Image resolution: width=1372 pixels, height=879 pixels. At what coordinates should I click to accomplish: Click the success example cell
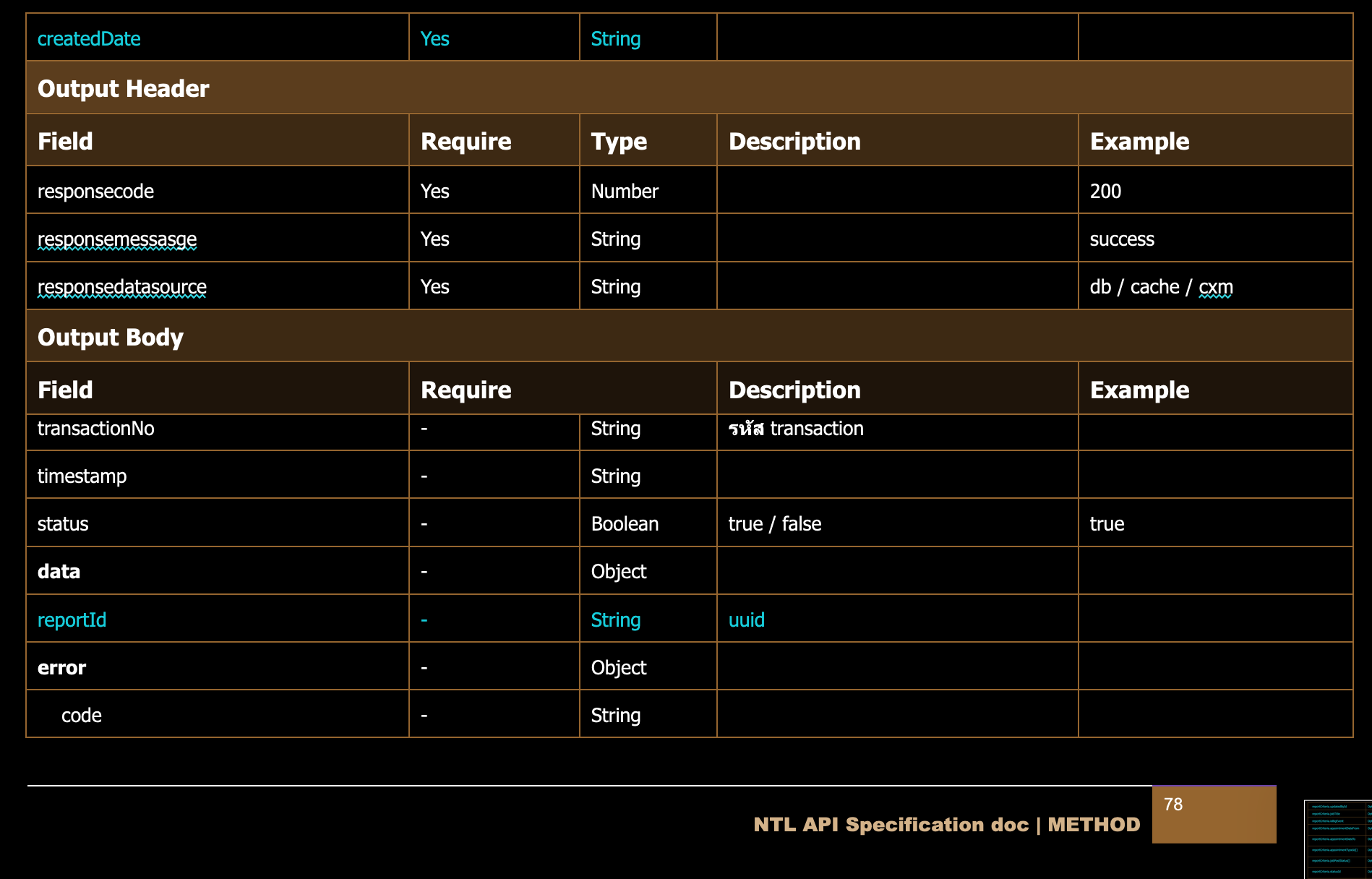tap(1122, 239)
